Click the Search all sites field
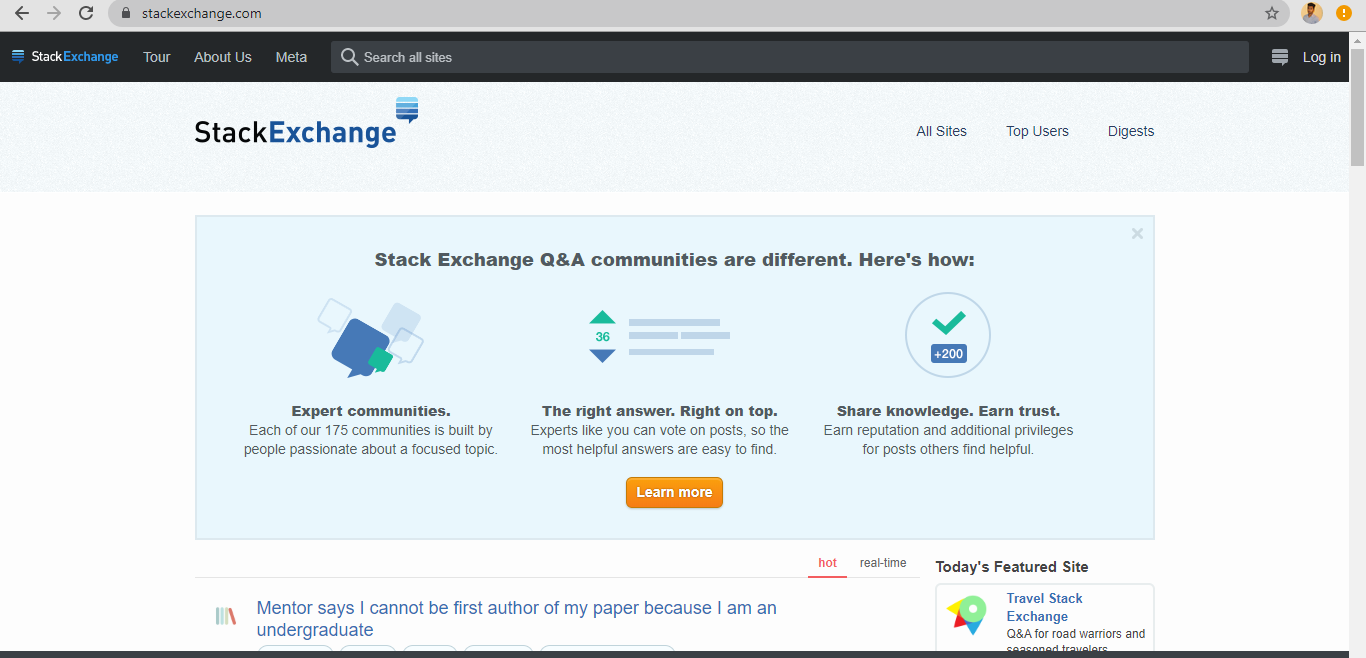 click(x=790, y=57)
